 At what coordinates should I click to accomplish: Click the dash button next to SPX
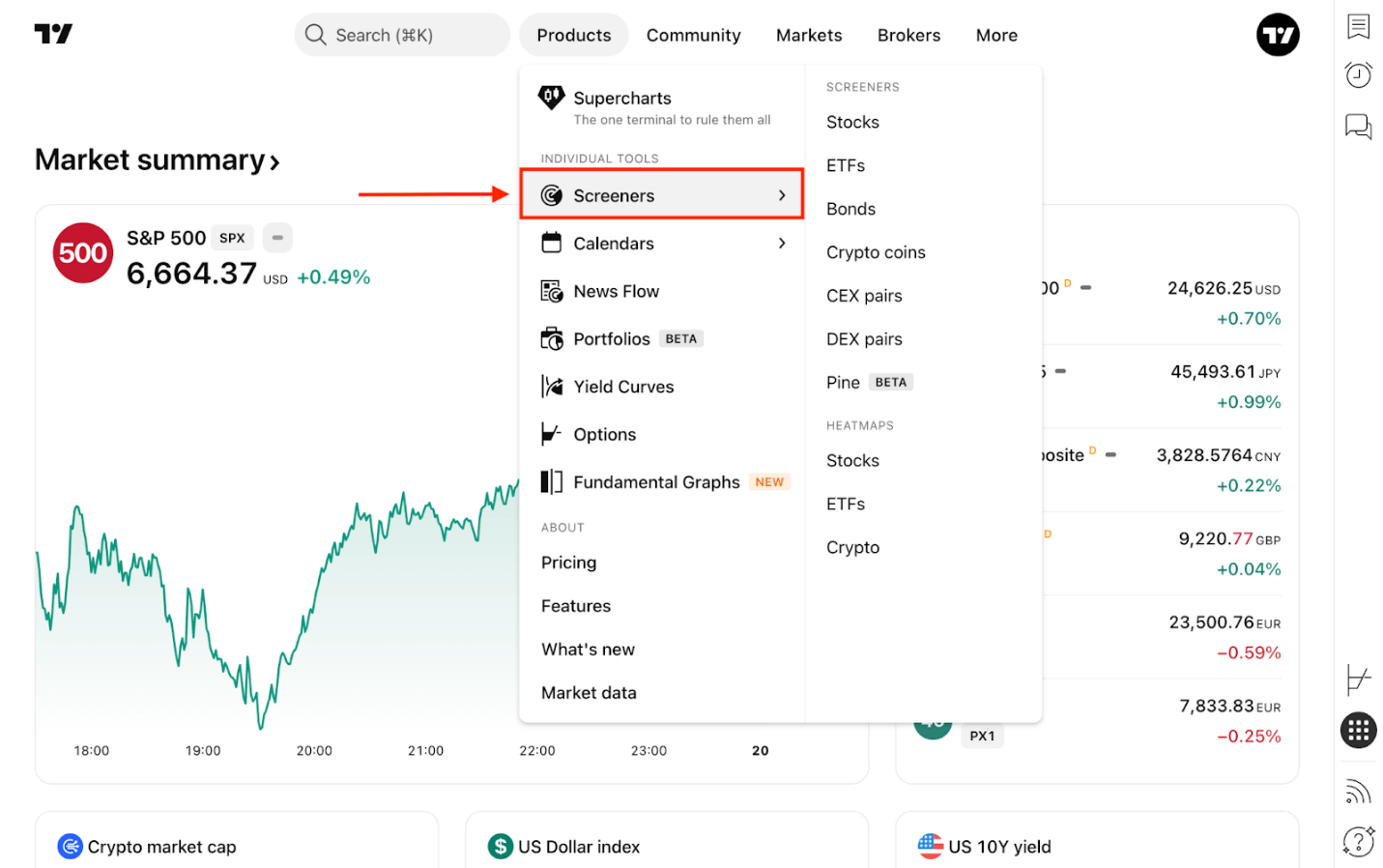[277, 238]
